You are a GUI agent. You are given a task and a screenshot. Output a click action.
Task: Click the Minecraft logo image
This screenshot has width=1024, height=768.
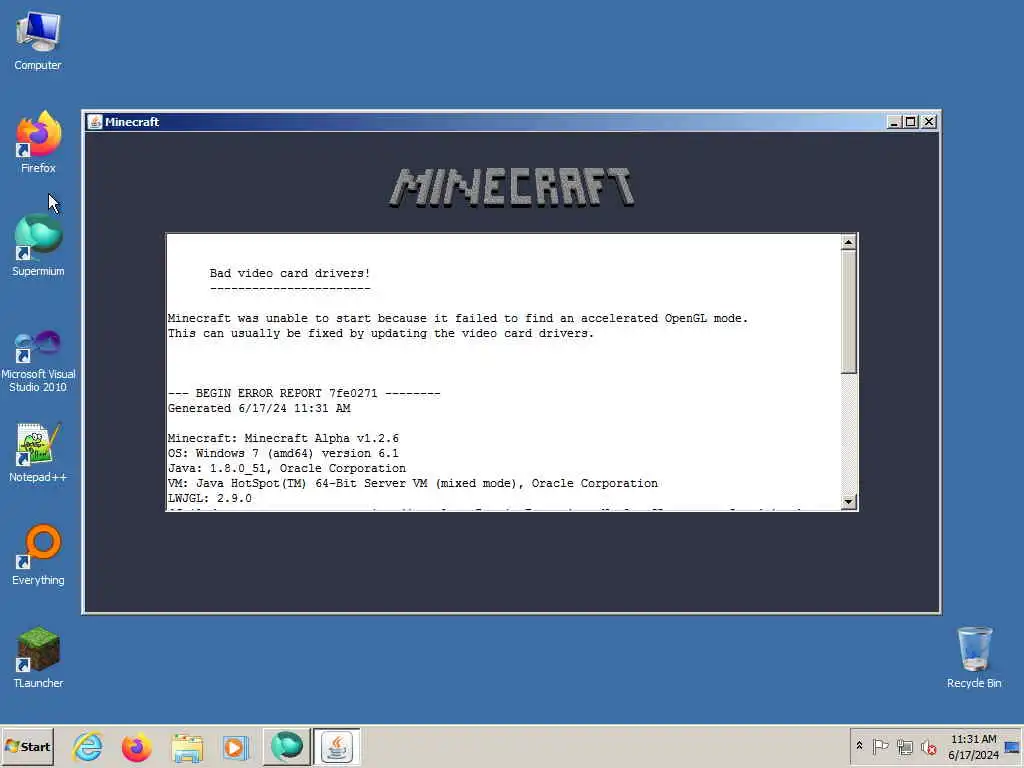pyautogui.click(x=512, y=187)
